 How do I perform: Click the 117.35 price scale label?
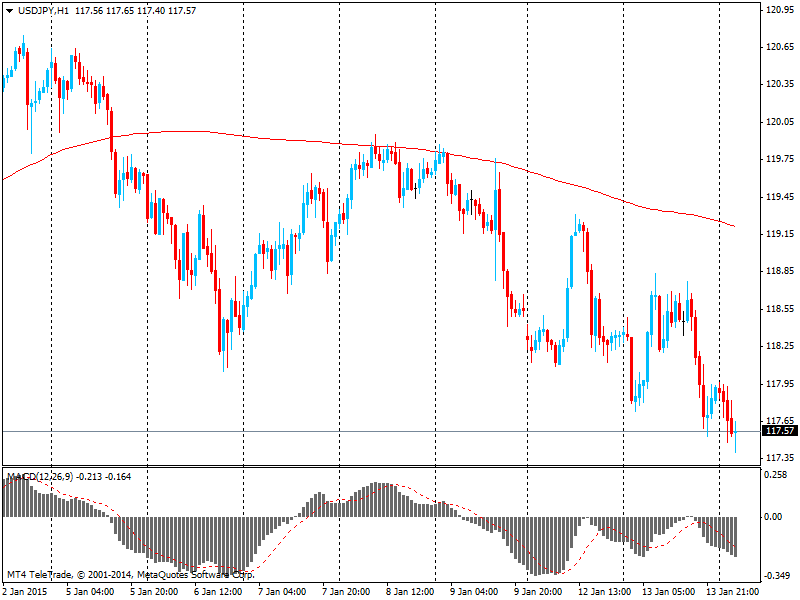point(779,458)
